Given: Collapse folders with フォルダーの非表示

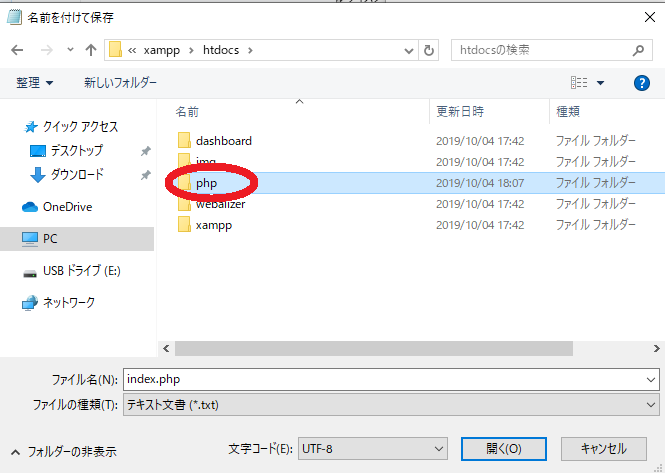Looking at the screenshot, I should tap(64, 452).
